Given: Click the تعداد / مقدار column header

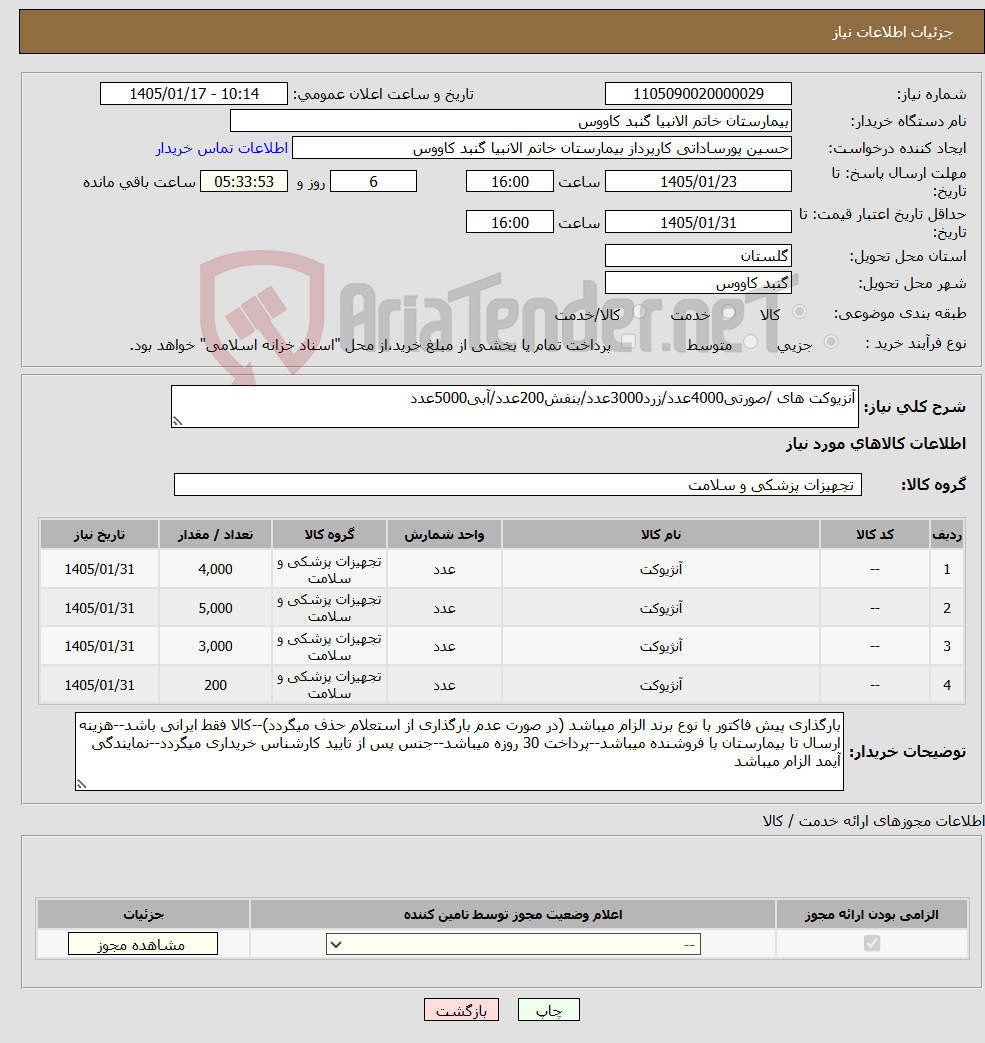Looking at the screenshot, I should click(215, 535).
